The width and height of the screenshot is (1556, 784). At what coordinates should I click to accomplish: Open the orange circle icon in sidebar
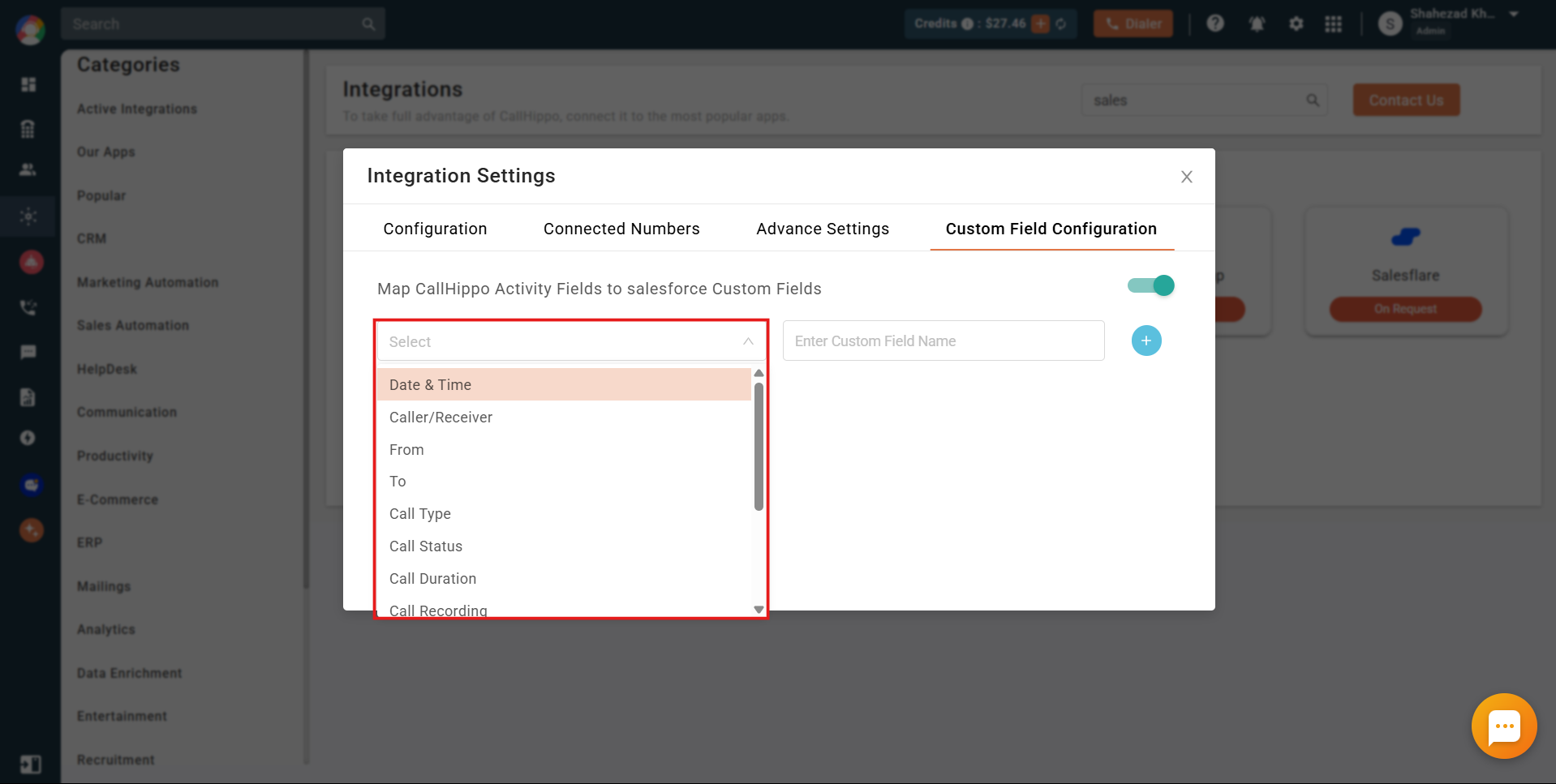coord(31,530)
